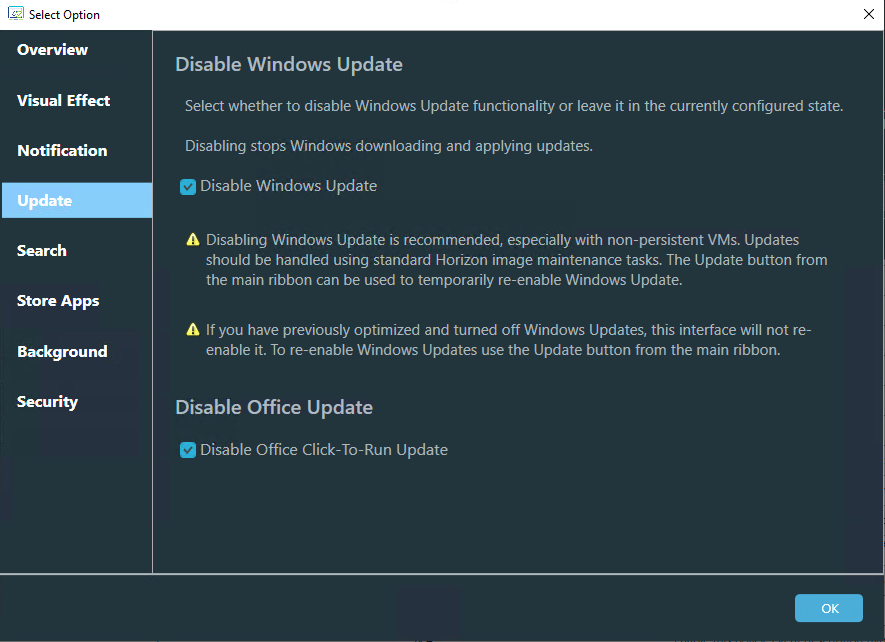This screenshot has width=885, height=642.
Task: Uncheck Disable Windows Update checkbox
Action: [188, 187]
